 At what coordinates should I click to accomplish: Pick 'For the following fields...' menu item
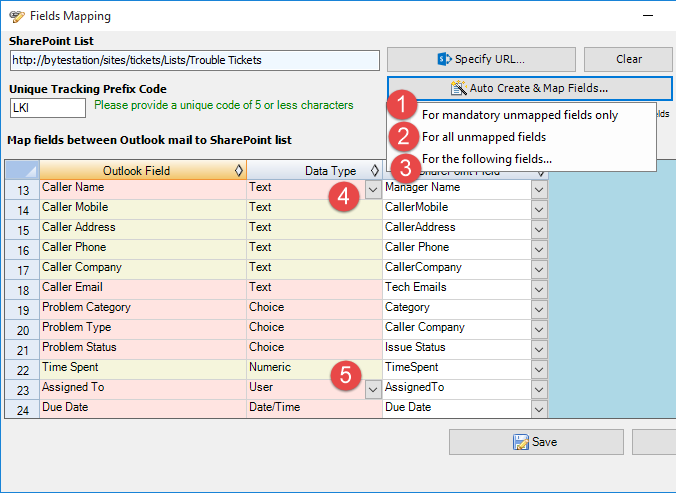pyautogui.click(x=486, y=158)
